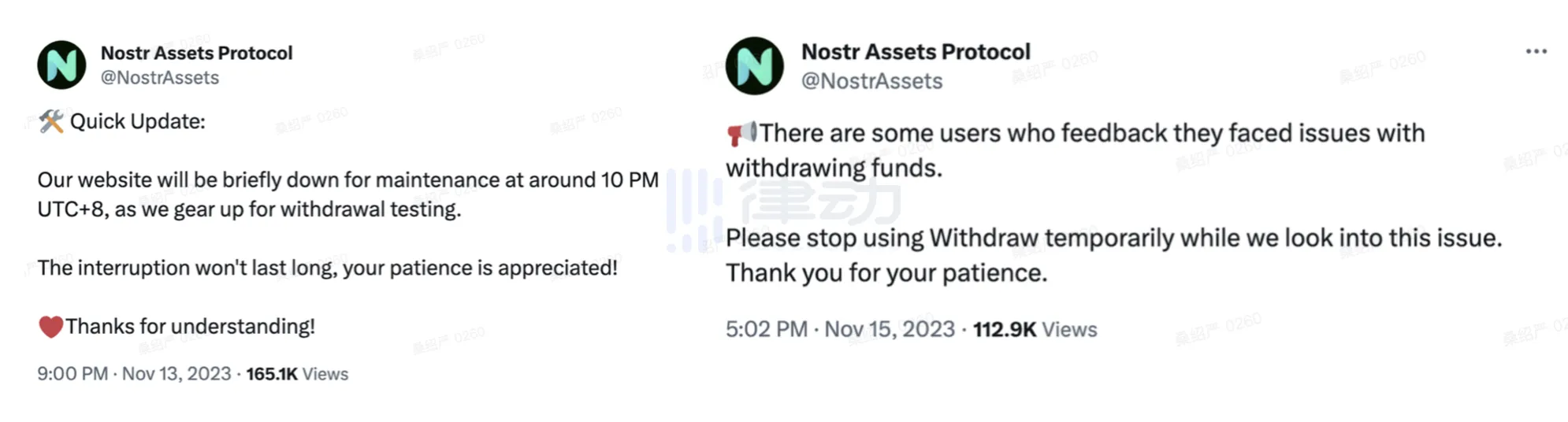1568x422 pixels.
Task: Click @NostrAssets handle in the left tweet
Action: point(160,78)
